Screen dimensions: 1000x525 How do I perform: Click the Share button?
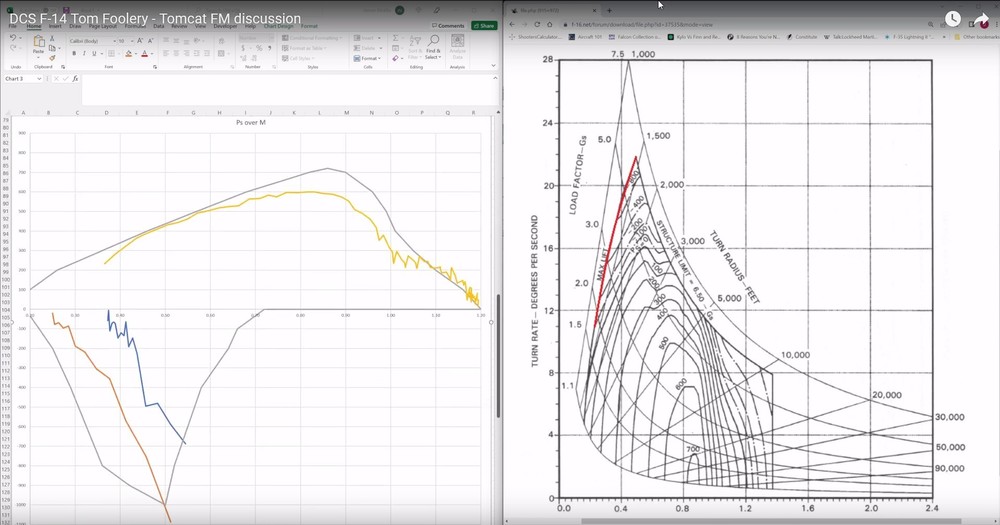coord(484,26)
